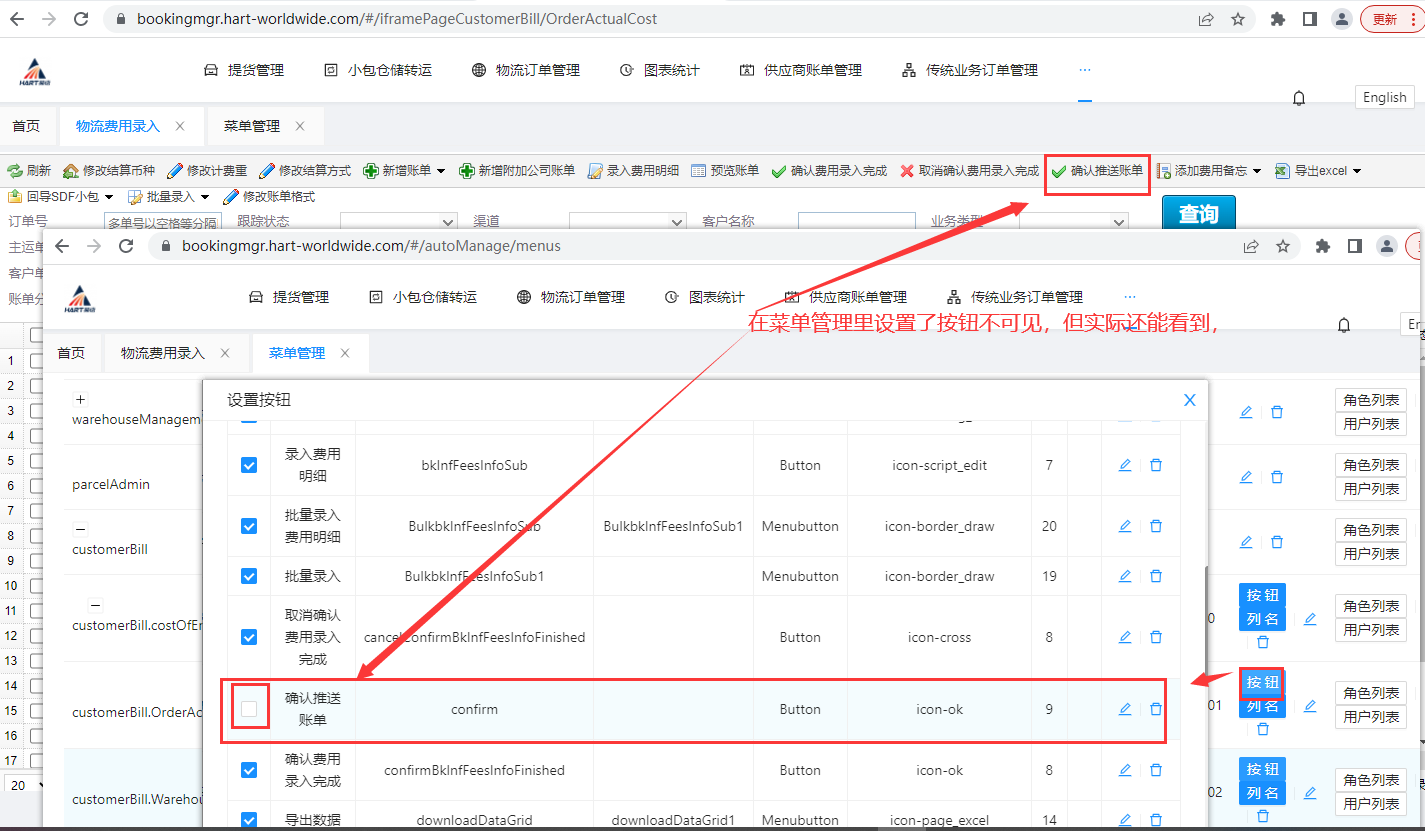This screenshot has height=831, width=1425.
Task: Click the edit pencil icon in the confirm row
Action: pos(1125,709)
